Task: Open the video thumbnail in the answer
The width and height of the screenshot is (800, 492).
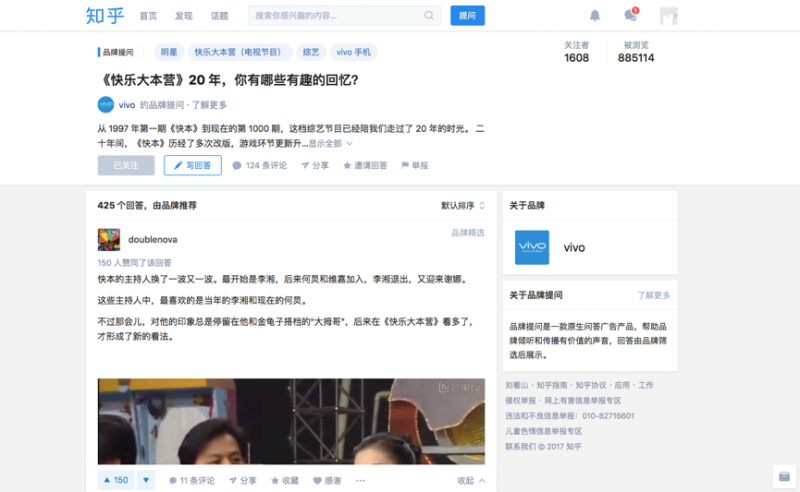Action: pos(291,421)
